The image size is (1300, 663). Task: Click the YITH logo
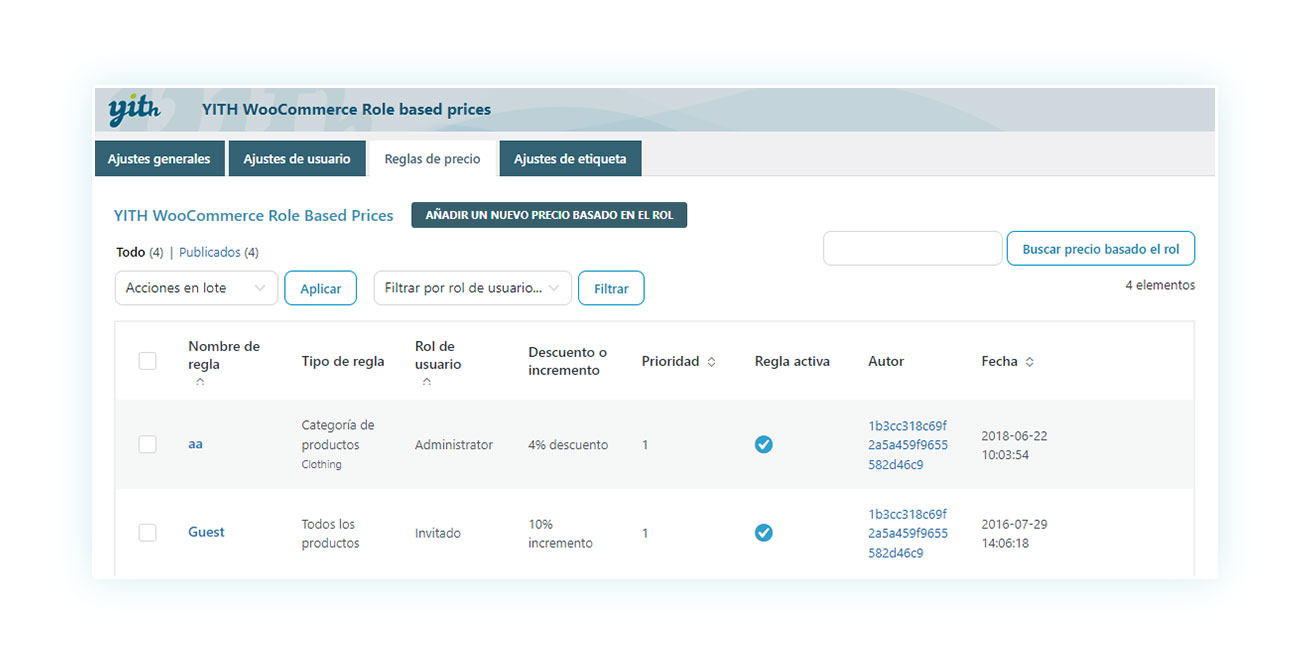[134, 110]
